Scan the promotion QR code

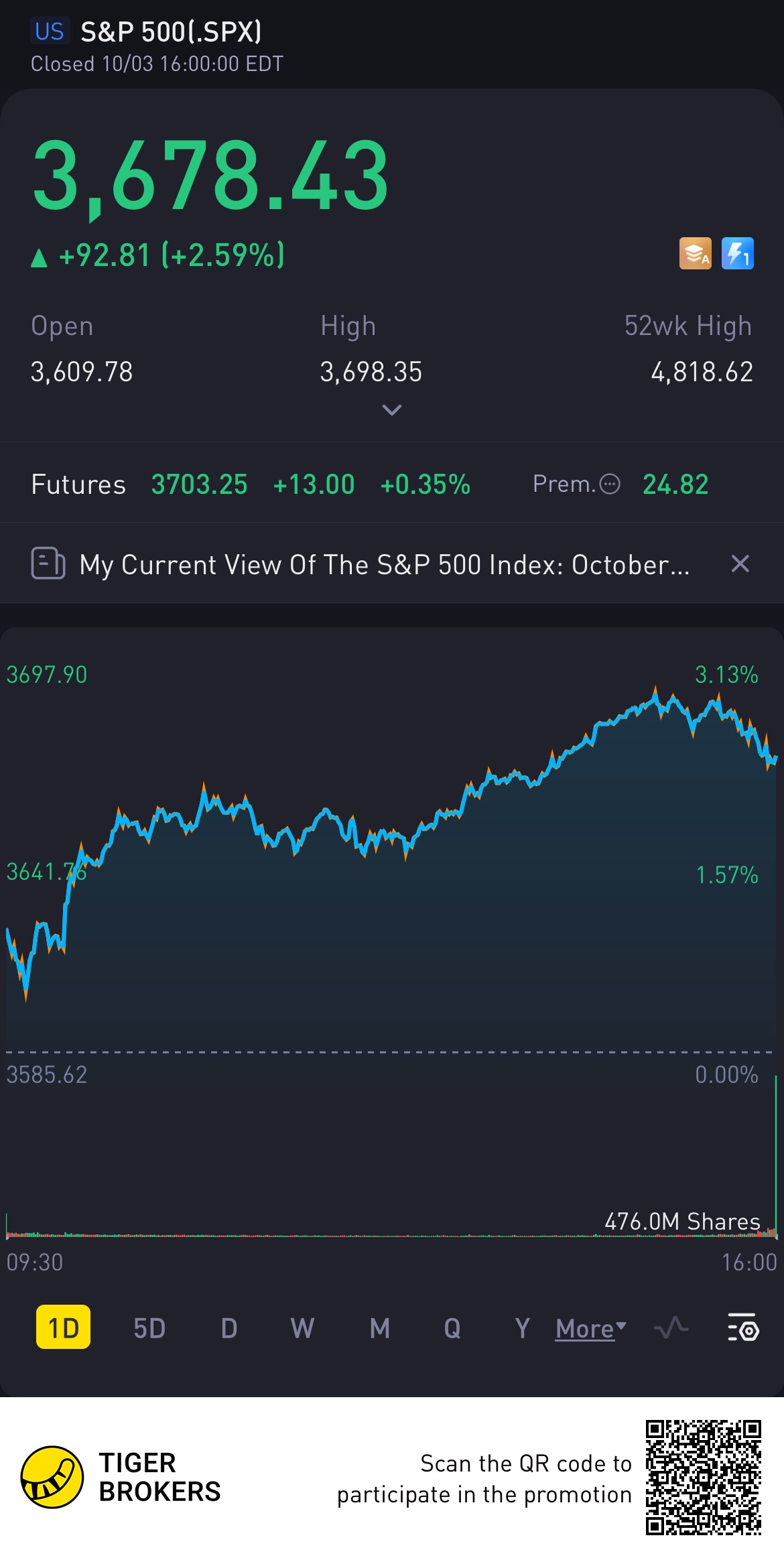click(x=703, y=1477)
